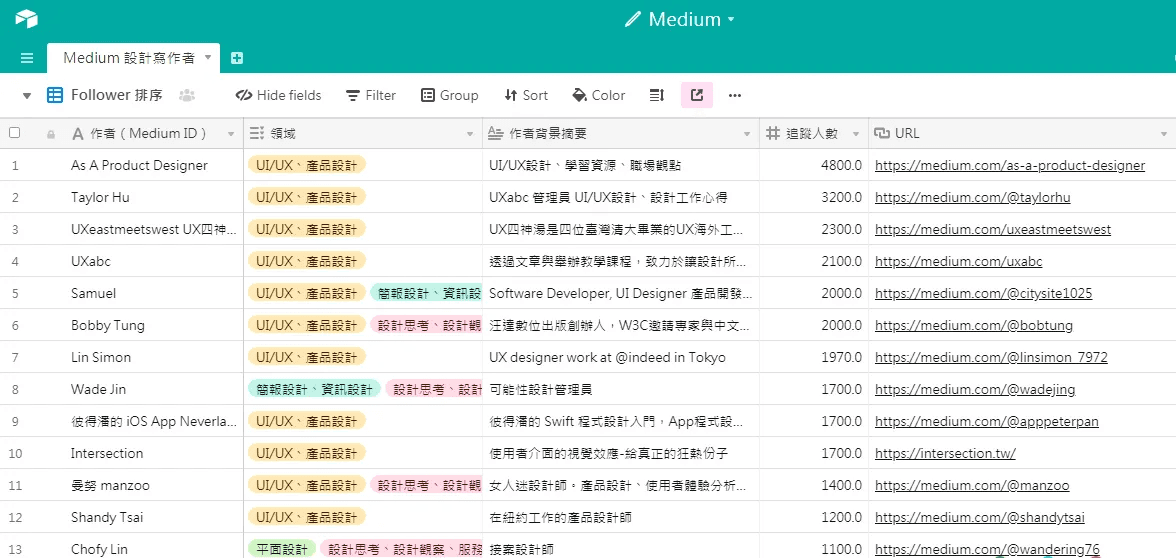The image size is (1176, 558).
Task: Open 作者 (Medium ID) column dropdown
Action: (231, 134)
